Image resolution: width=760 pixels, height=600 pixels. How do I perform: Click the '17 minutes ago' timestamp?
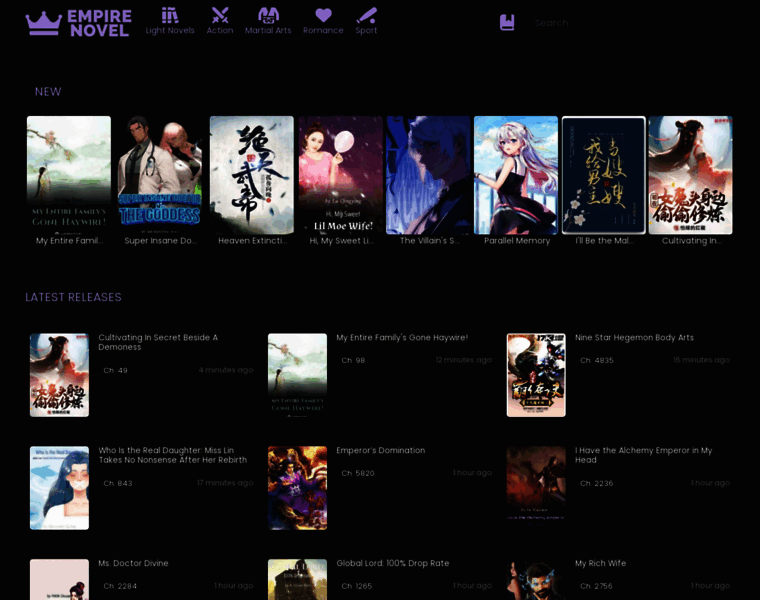[x=225, y=483]
